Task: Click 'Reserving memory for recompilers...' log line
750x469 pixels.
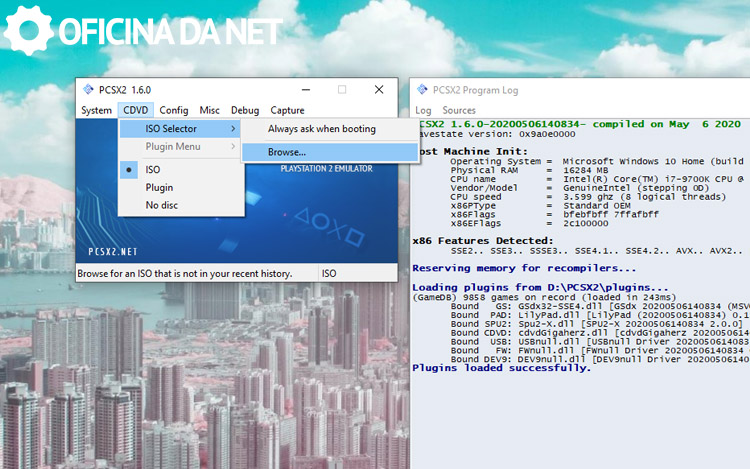Action: coord(524,268)
